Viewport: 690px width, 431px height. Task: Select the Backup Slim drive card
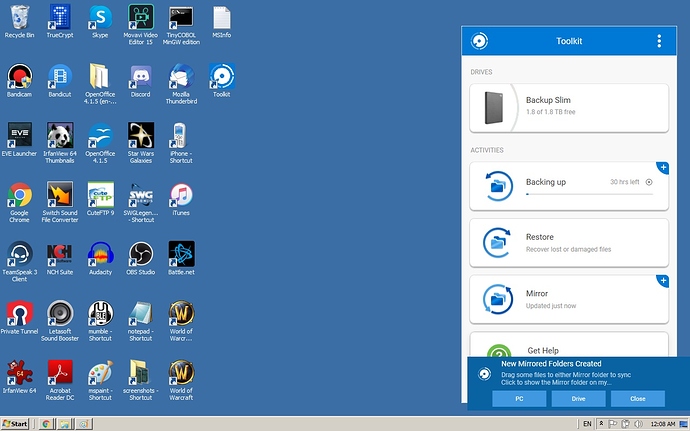(569, 108)
